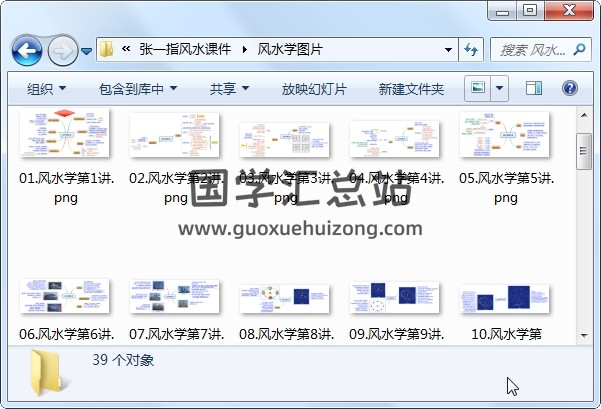Screen dimensions: 601x409
Task: Click the Back navigation arrow
Action: point(25,50)
